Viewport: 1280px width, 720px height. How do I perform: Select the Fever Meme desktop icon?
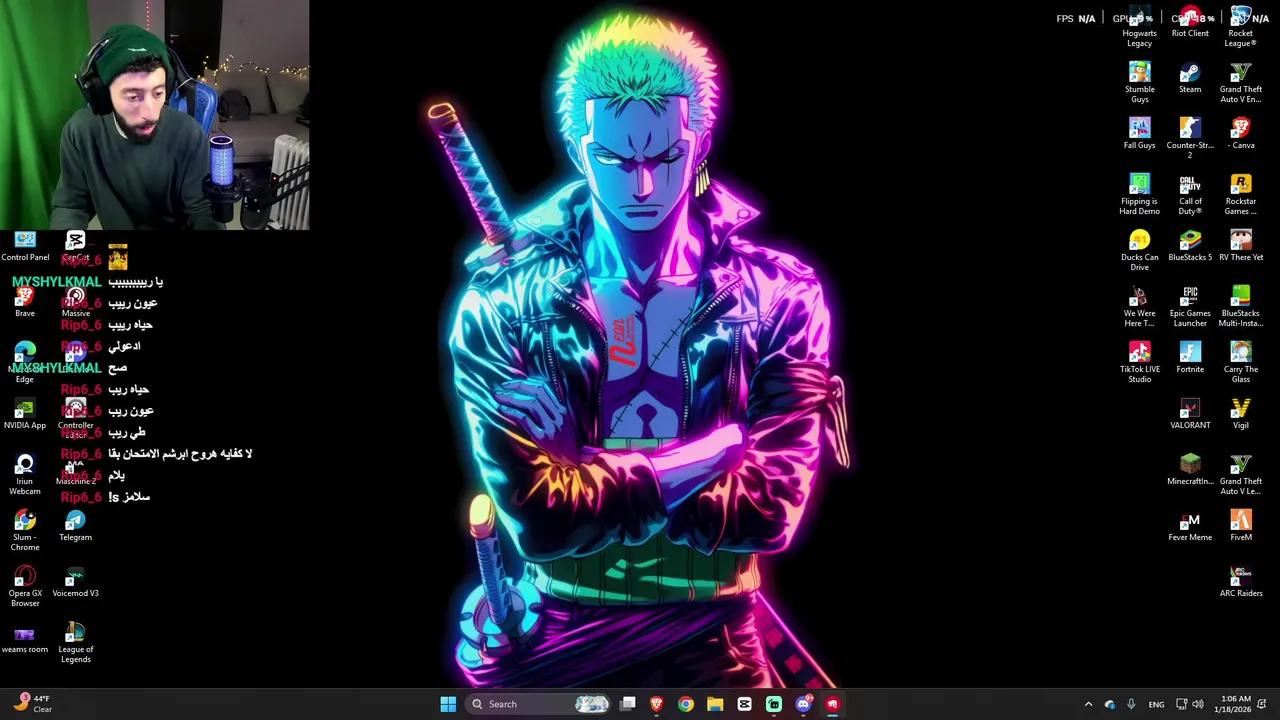pyautogui.click(x=1190, y=526)
